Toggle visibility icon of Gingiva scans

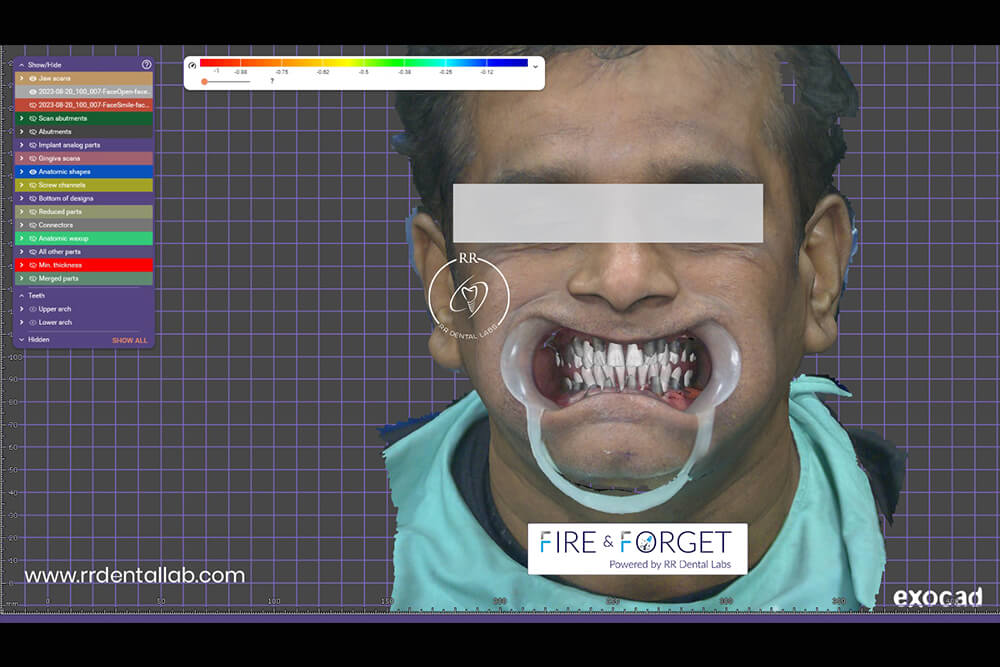(33, 158)
